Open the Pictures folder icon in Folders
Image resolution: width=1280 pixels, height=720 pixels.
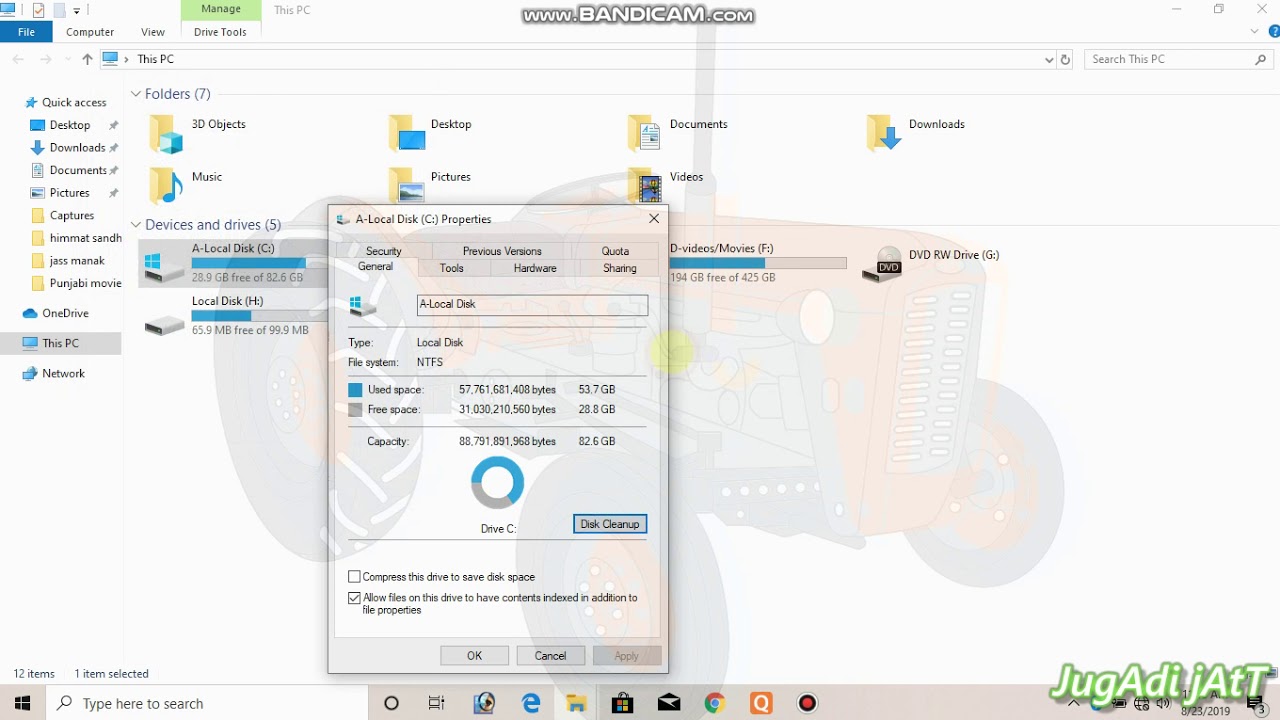(x=406, y=185)
